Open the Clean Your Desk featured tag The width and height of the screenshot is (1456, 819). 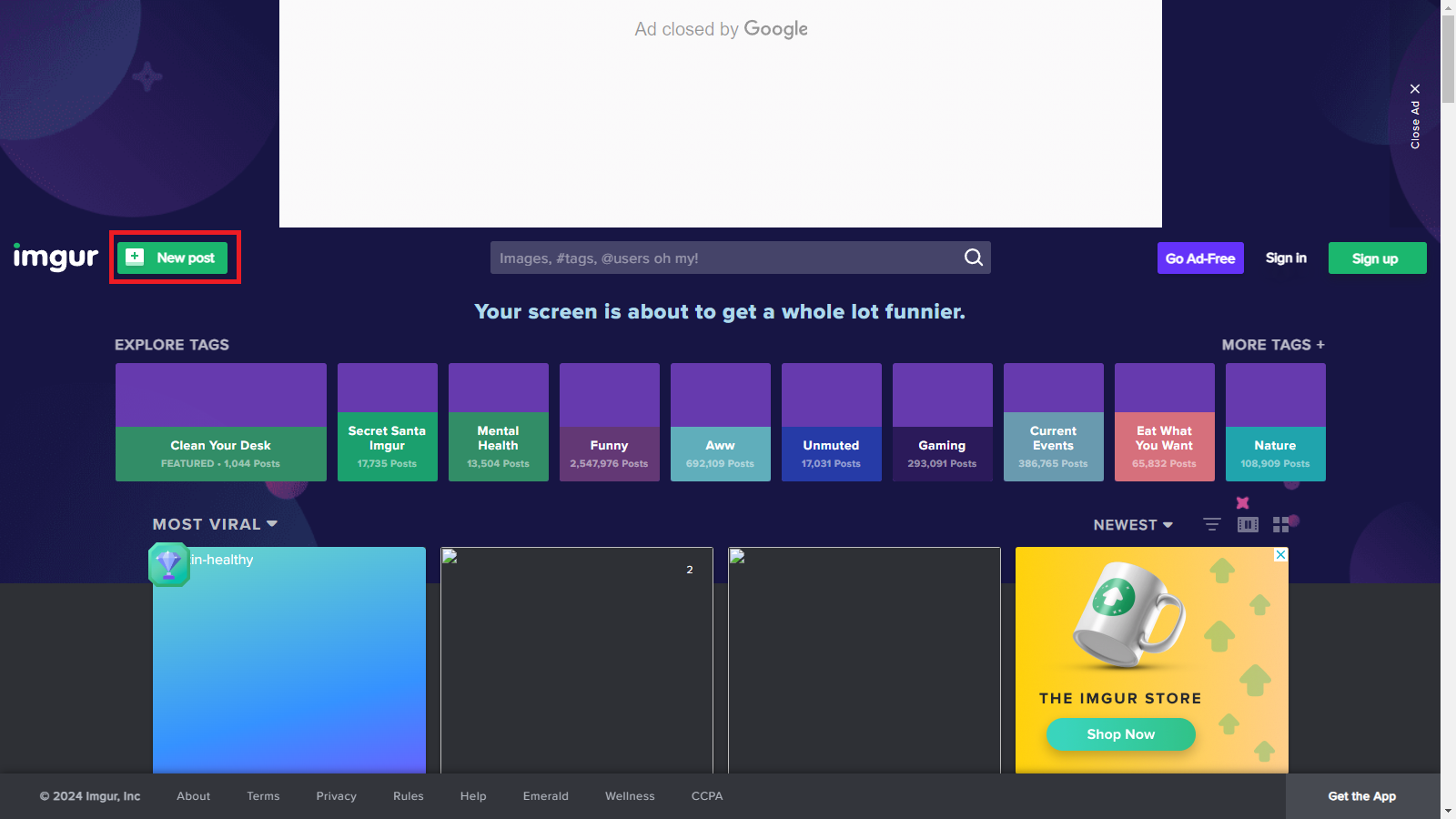(x=221, y=422)
